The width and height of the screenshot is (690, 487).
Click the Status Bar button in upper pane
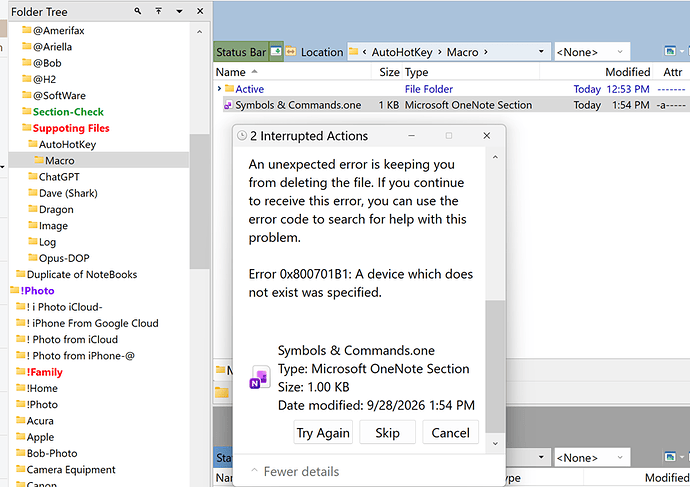click(241, 52)
